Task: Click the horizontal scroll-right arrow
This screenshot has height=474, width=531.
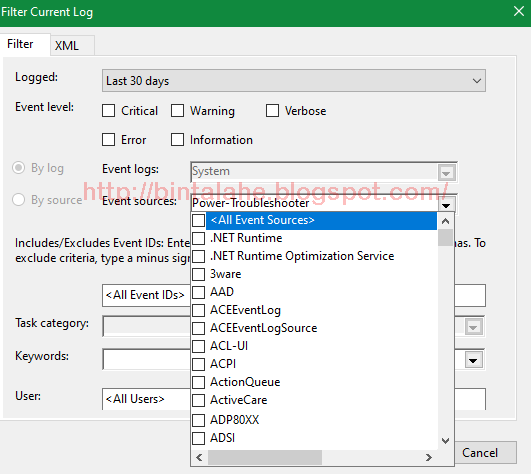Action: click(x=429, y=458)
